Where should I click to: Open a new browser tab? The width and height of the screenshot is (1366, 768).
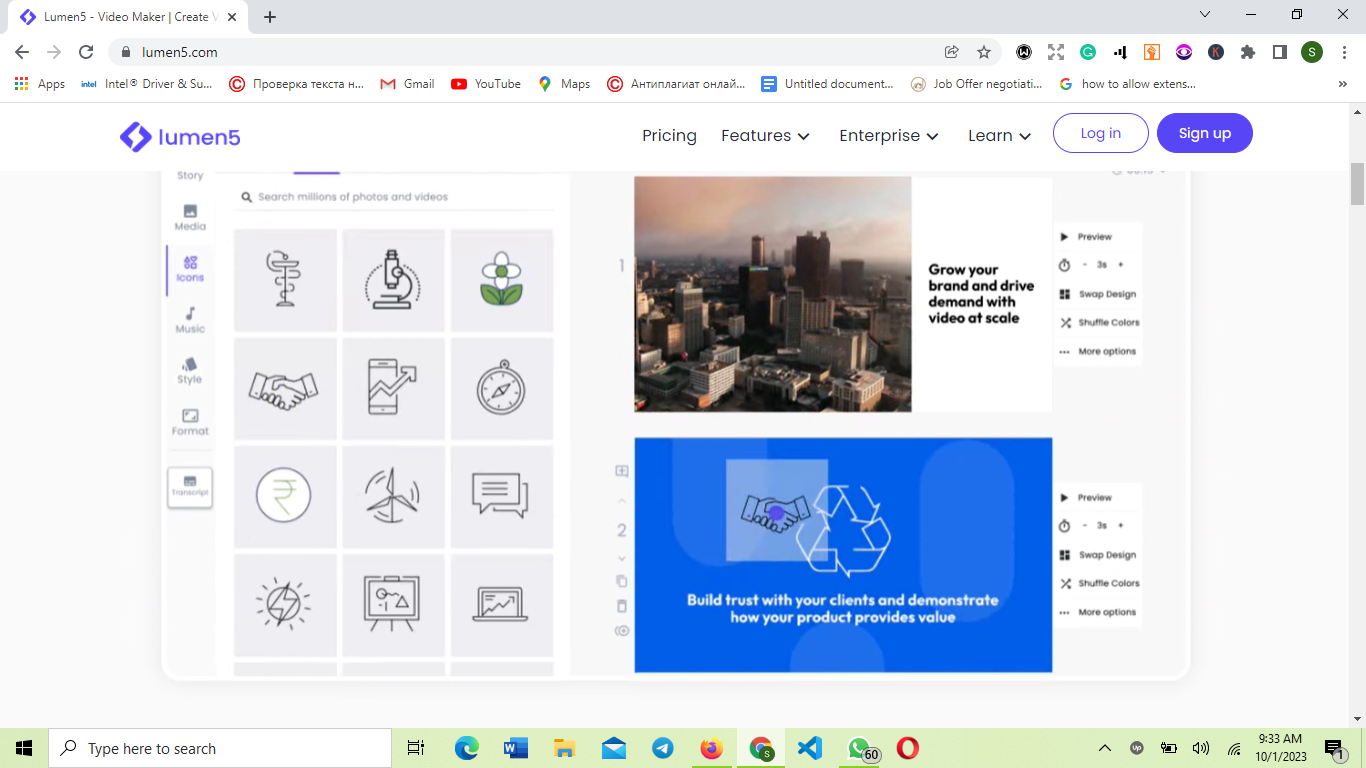coord(270,17)
